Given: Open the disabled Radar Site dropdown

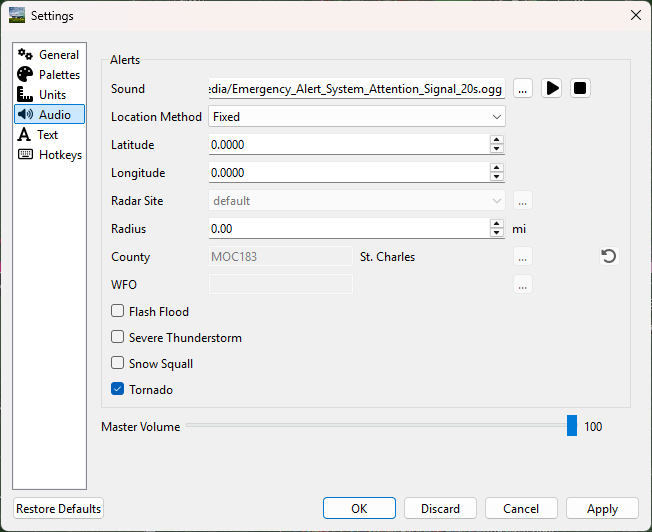Looking at the screenshot, I should click(x=357, y=201).
